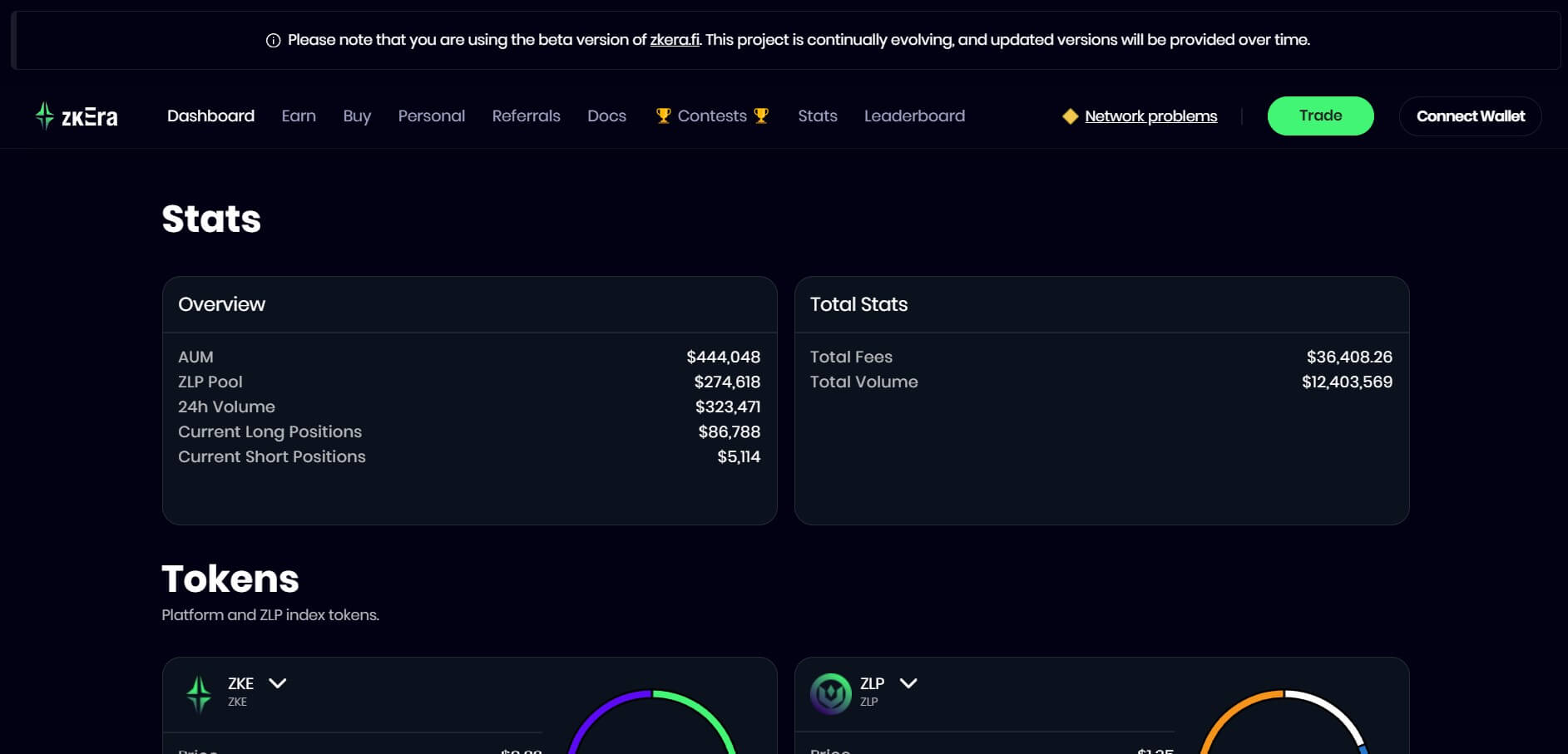Click the 24h Volume label
Viewport: 1568px width, 754px height.
[226, 407]
